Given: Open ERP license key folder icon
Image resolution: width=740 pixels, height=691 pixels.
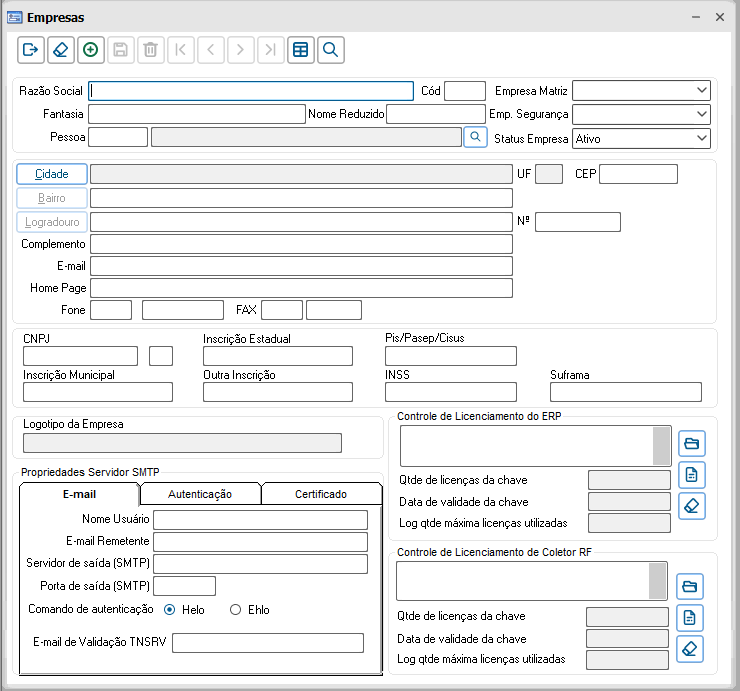Looking at the screenshot, I should pyautogui.click(x=691, y=443).
